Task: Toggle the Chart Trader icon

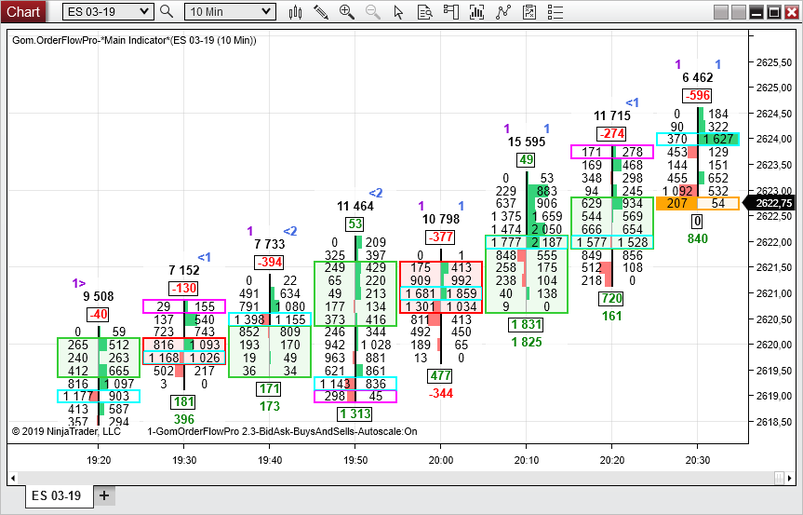Action: coord(451,12)
